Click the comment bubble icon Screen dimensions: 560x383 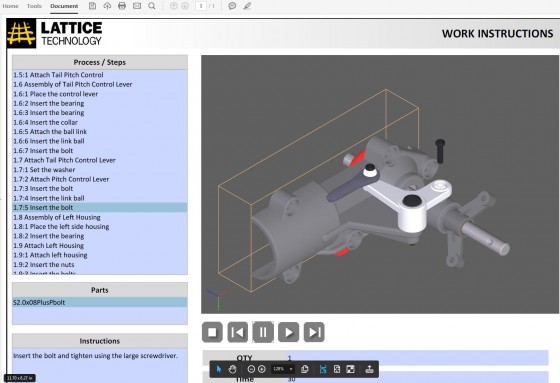click(232, 6)
